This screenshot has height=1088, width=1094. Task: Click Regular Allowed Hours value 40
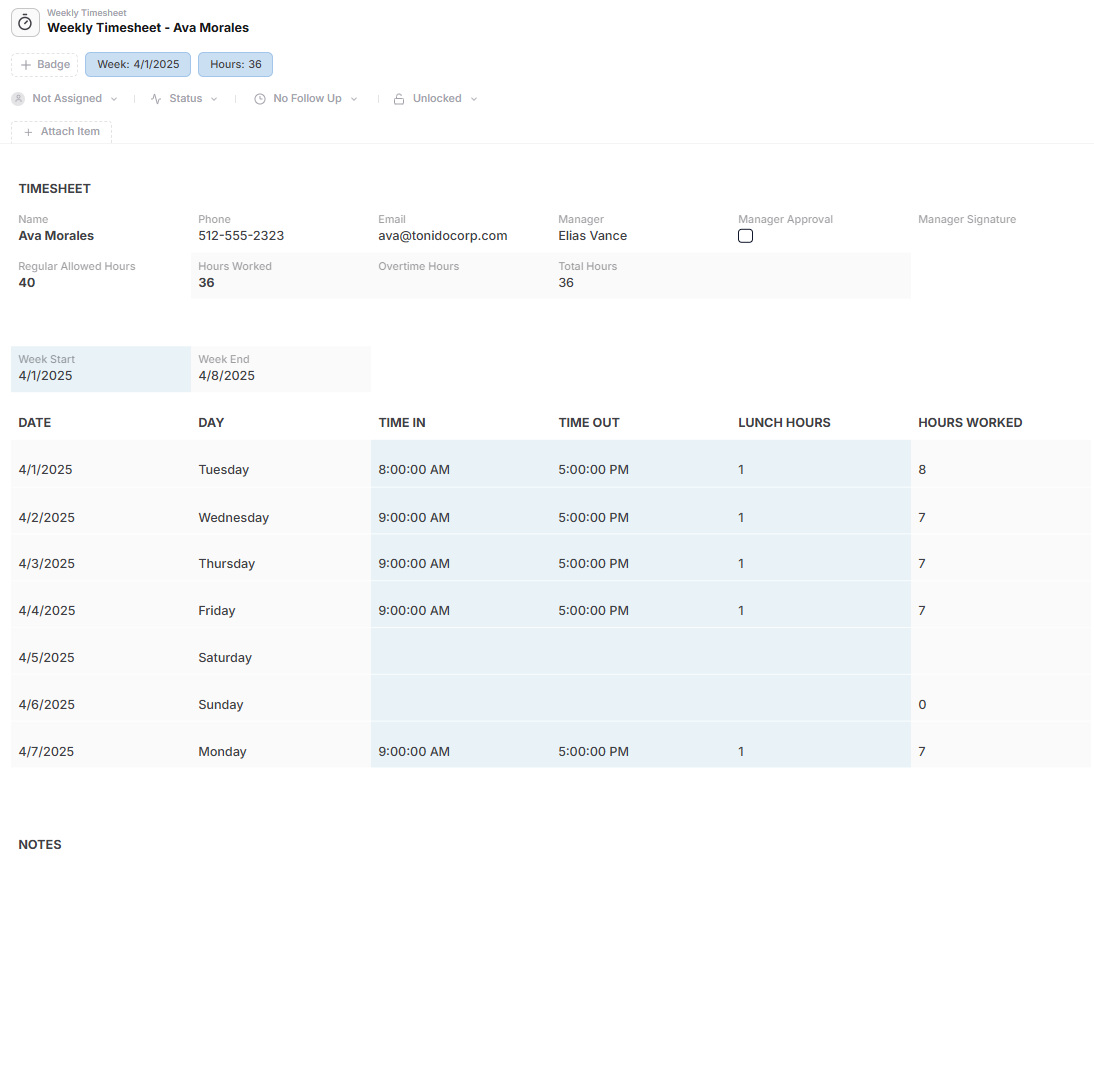27,283
